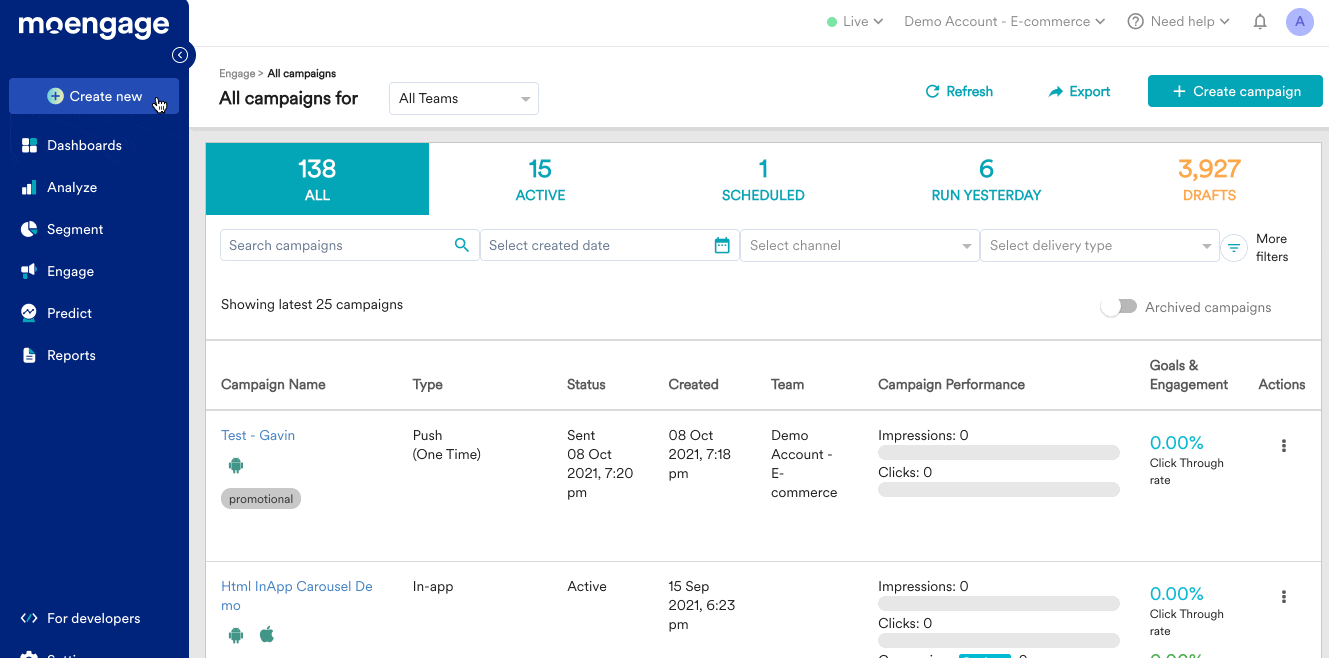Open the Analyze section from the sidebar

click(x=29, y=187)
